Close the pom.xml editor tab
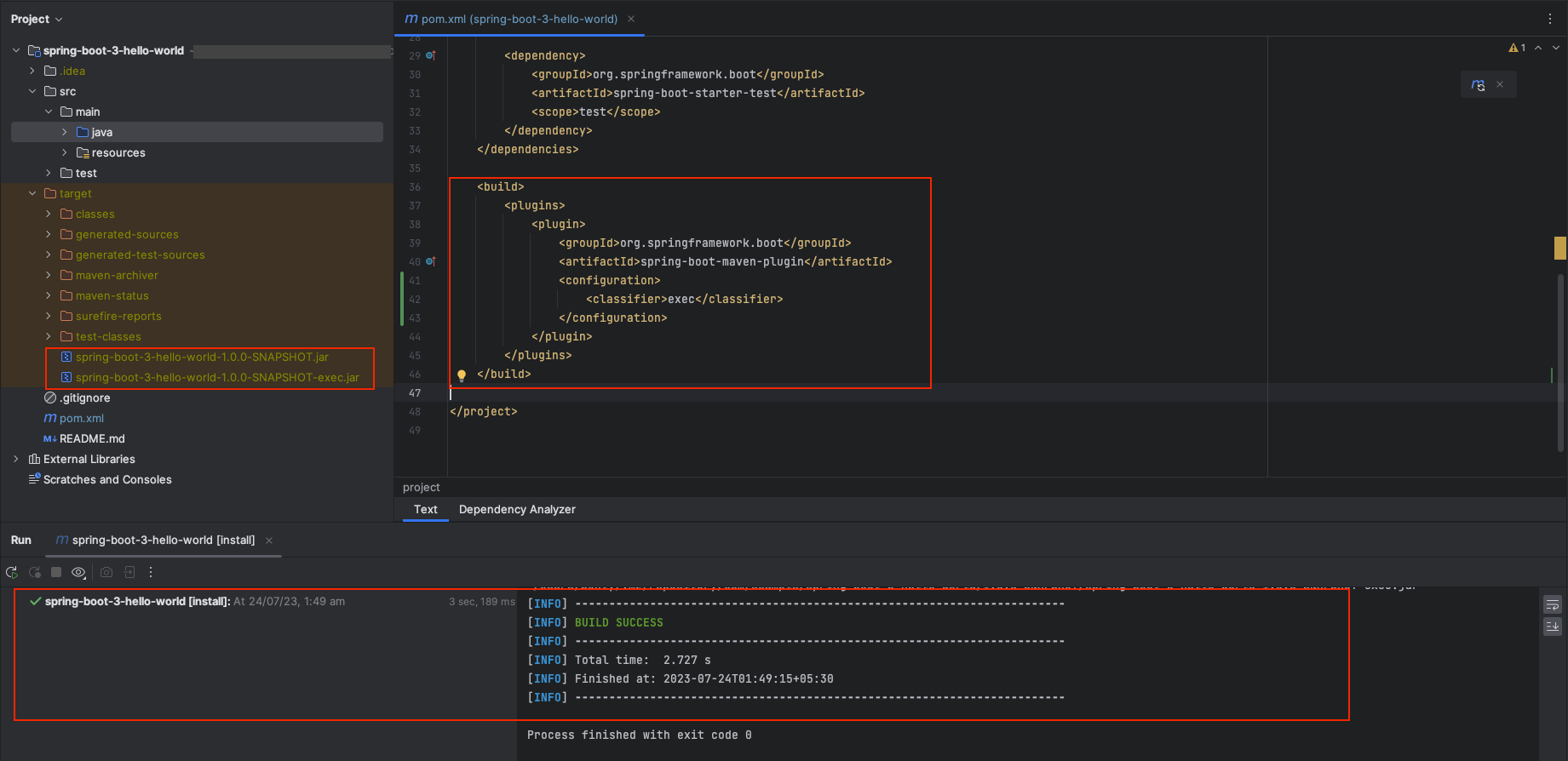Screen dimensions: 1568x761 pyautogui.click(x=631, y=19)
